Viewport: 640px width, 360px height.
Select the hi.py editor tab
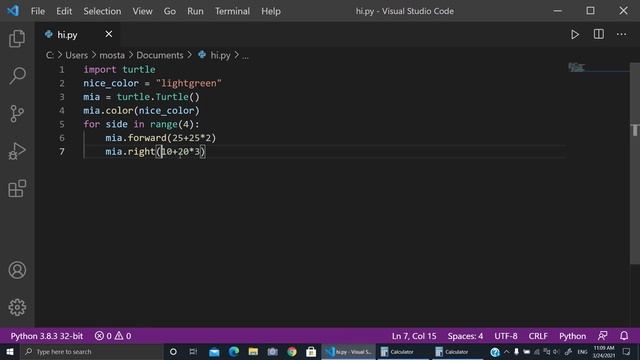point(78,35)
